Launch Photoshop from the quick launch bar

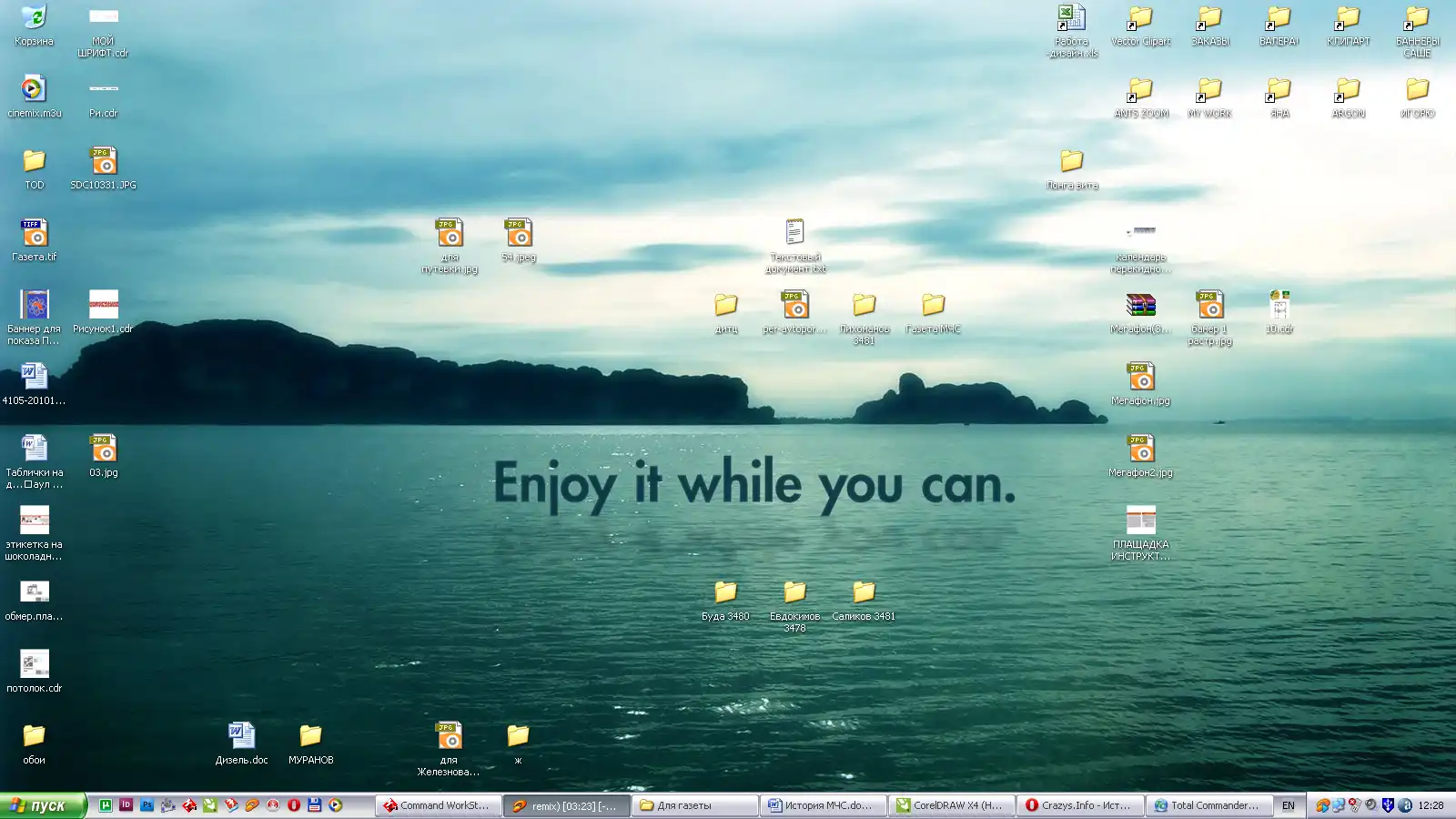147,805
